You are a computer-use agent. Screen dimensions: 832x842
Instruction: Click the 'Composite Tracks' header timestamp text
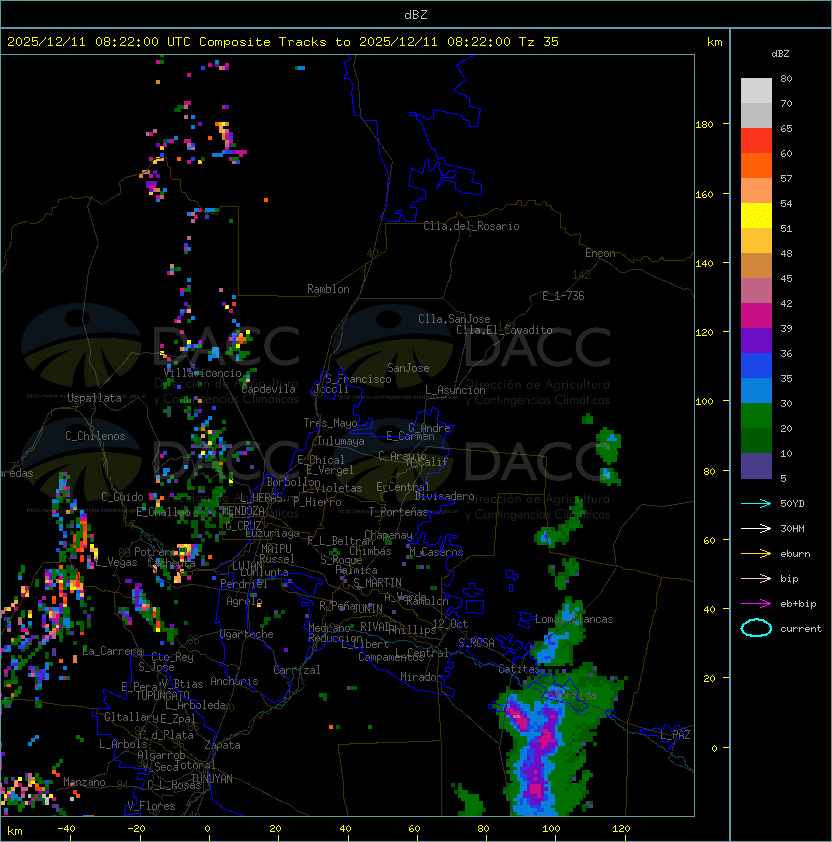tap(283, 42)
